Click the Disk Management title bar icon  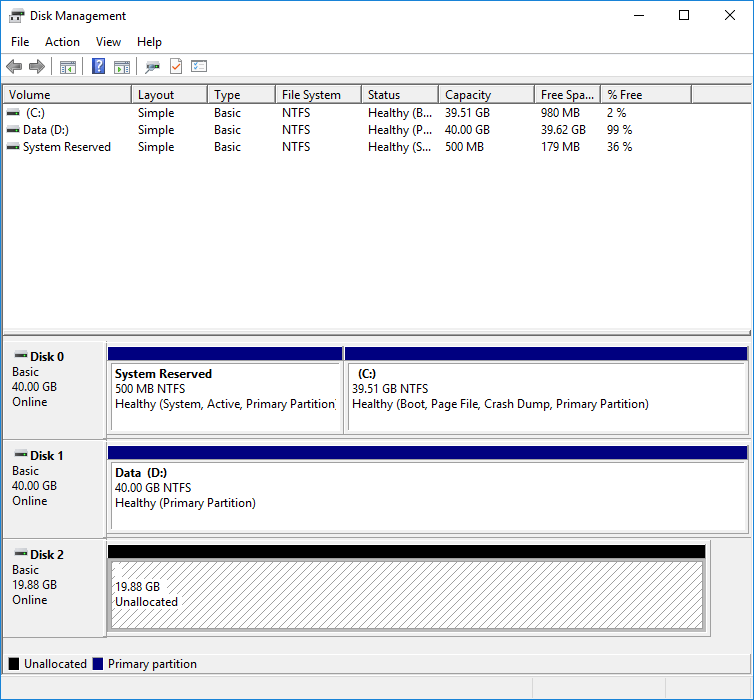17,16
